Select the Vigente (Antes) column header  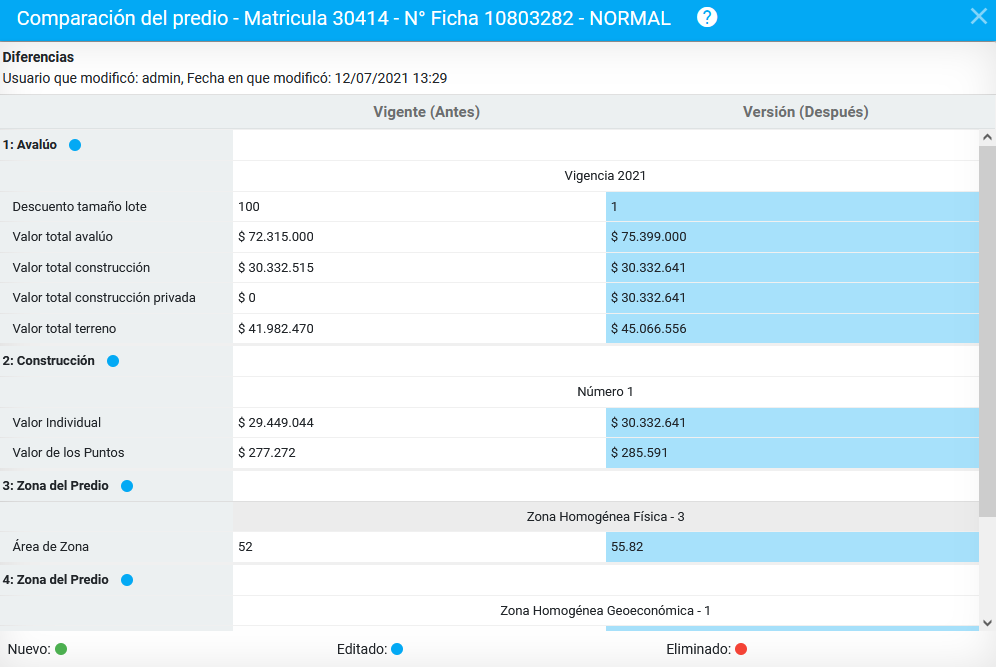tap(426, 112)
